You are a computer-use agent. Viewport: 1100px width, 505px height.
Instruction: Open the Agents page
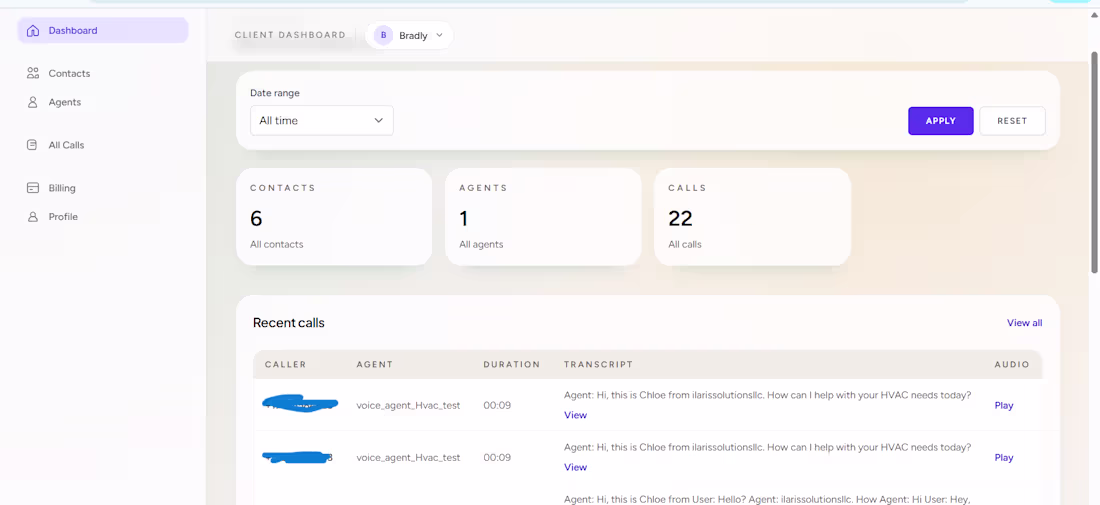tap(65, 102)
